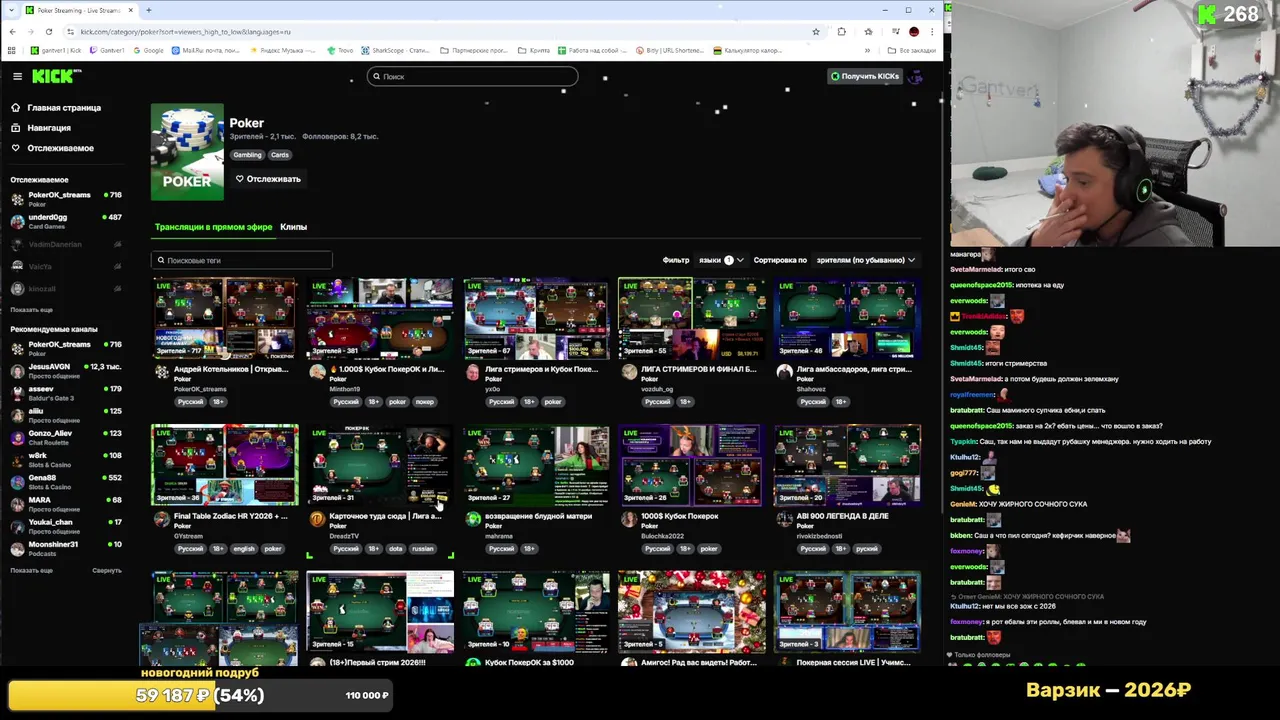The image size is (1280, 720).
Task: Click the KICK logo
Action: [56, 76]
